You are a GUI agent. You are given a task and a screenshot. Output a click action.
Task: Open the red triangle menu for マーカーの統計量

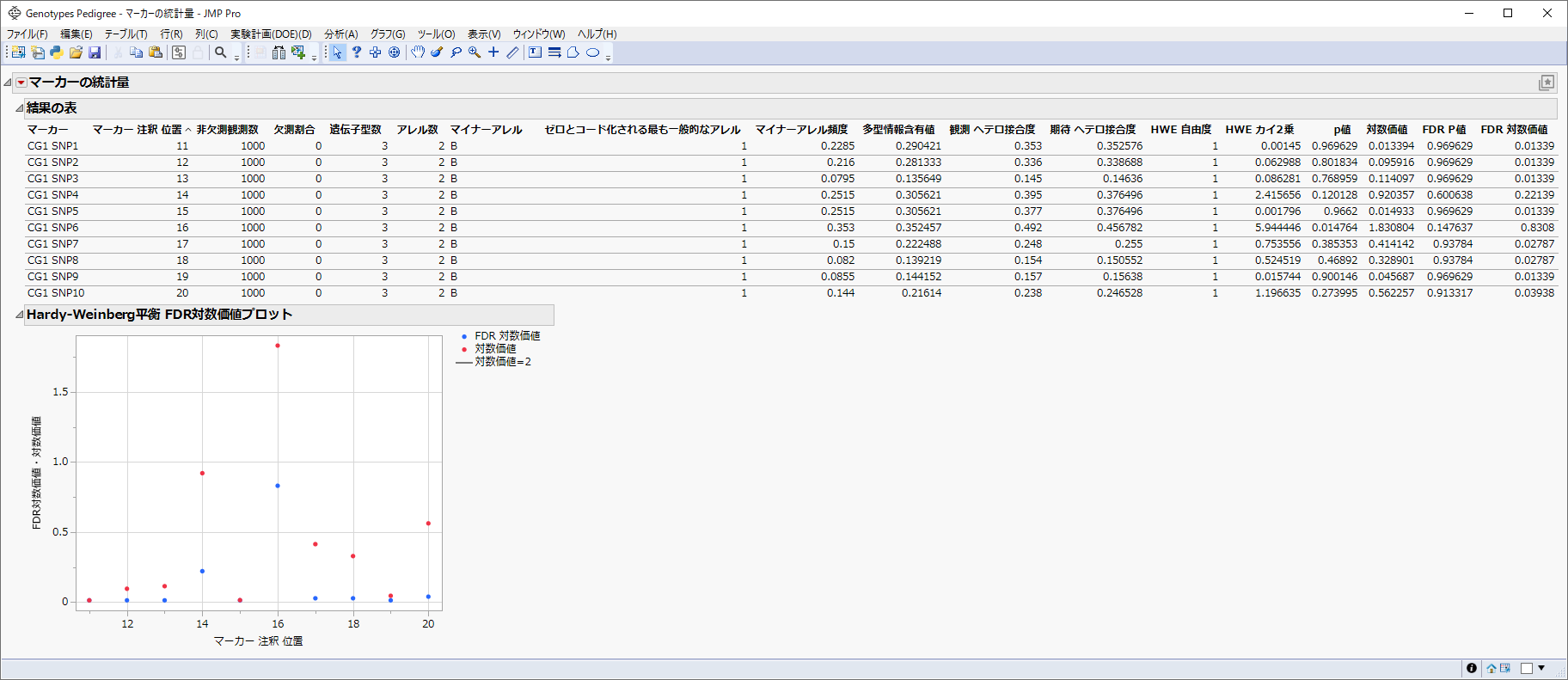21,83
